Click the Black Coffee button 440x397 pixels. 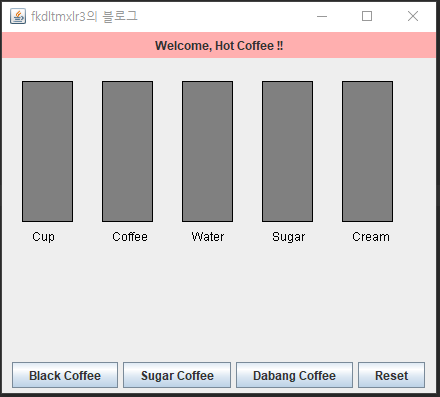click(x=65, y=375)
